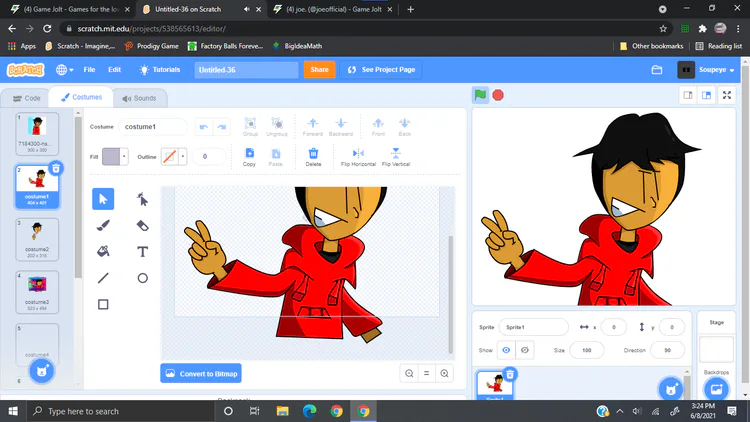750x422 pixels.
Task: Switch to the Code tab
Action: click(26, 98)
